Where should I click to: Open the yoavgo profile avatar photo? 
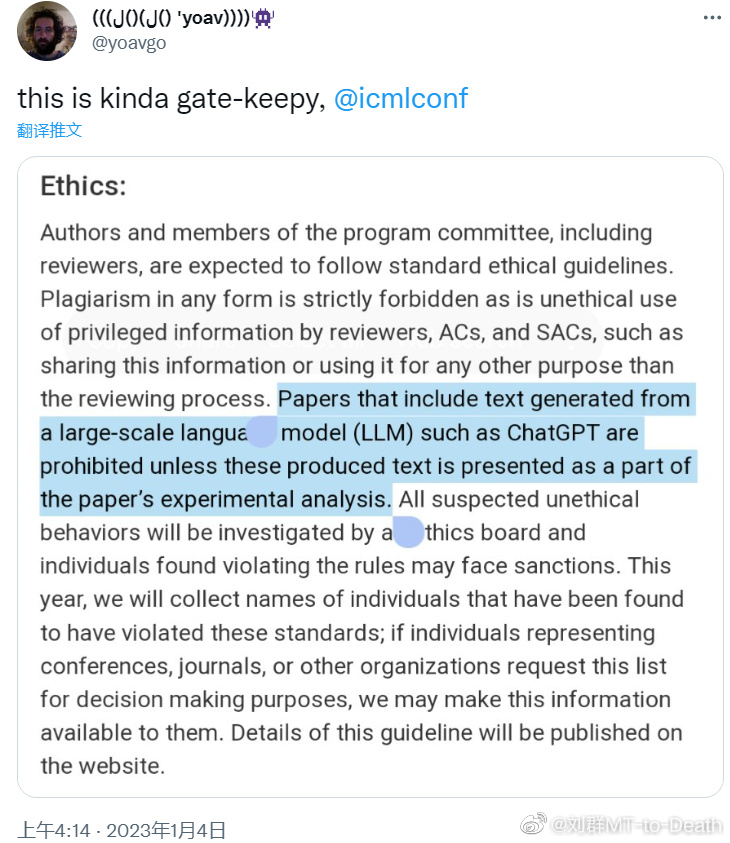click(47, 31)
